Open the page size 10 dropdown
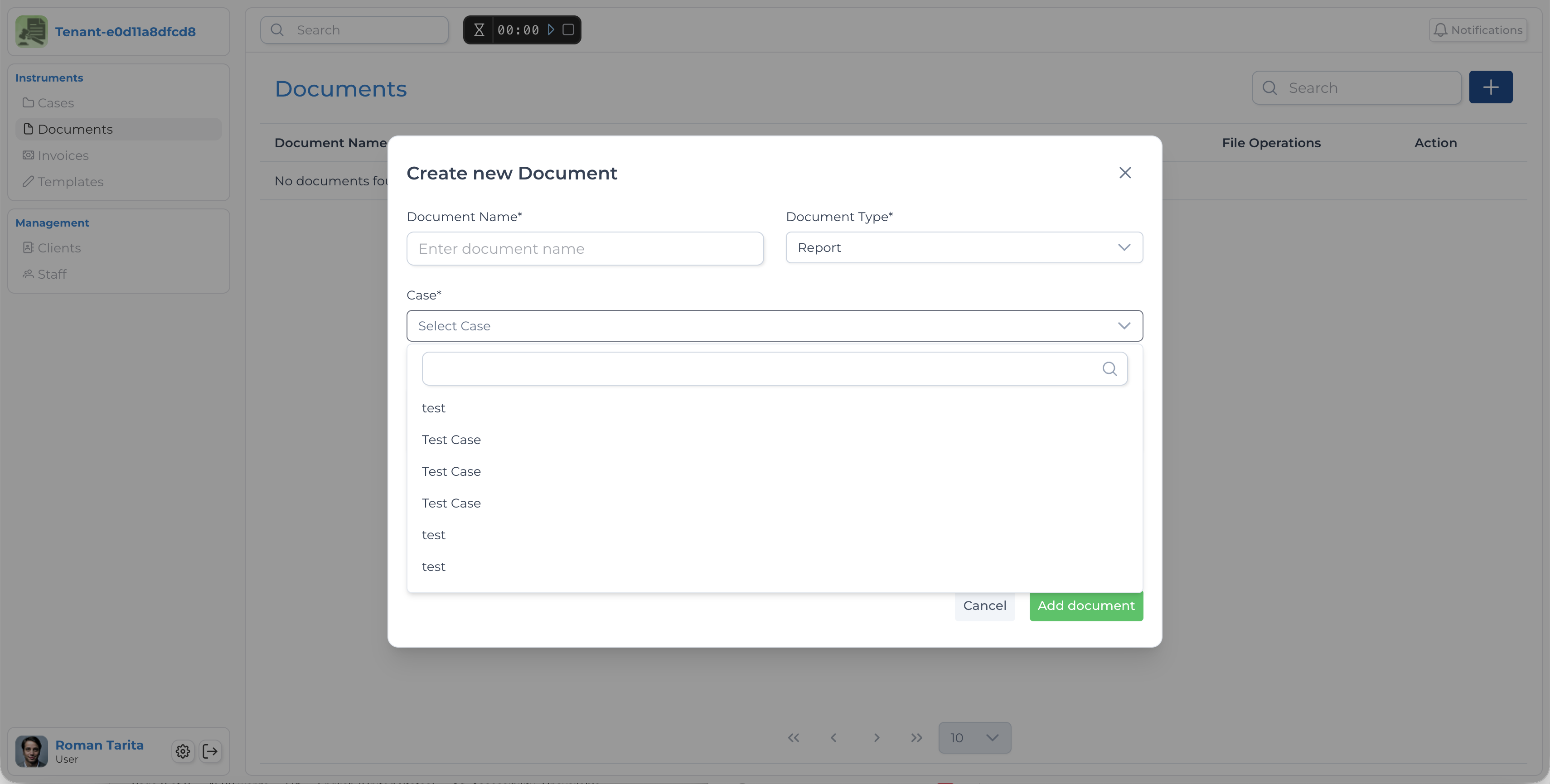This screenshot has height=784, width=1550. click(974, 738)
